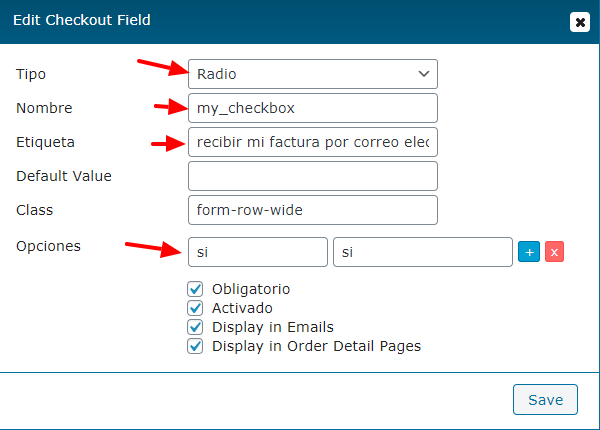Image resolution: width=600 pixels, height=430 pixels.
Task: Click the Display in Order Detail Pages label
Action: [x=316, y=347]
